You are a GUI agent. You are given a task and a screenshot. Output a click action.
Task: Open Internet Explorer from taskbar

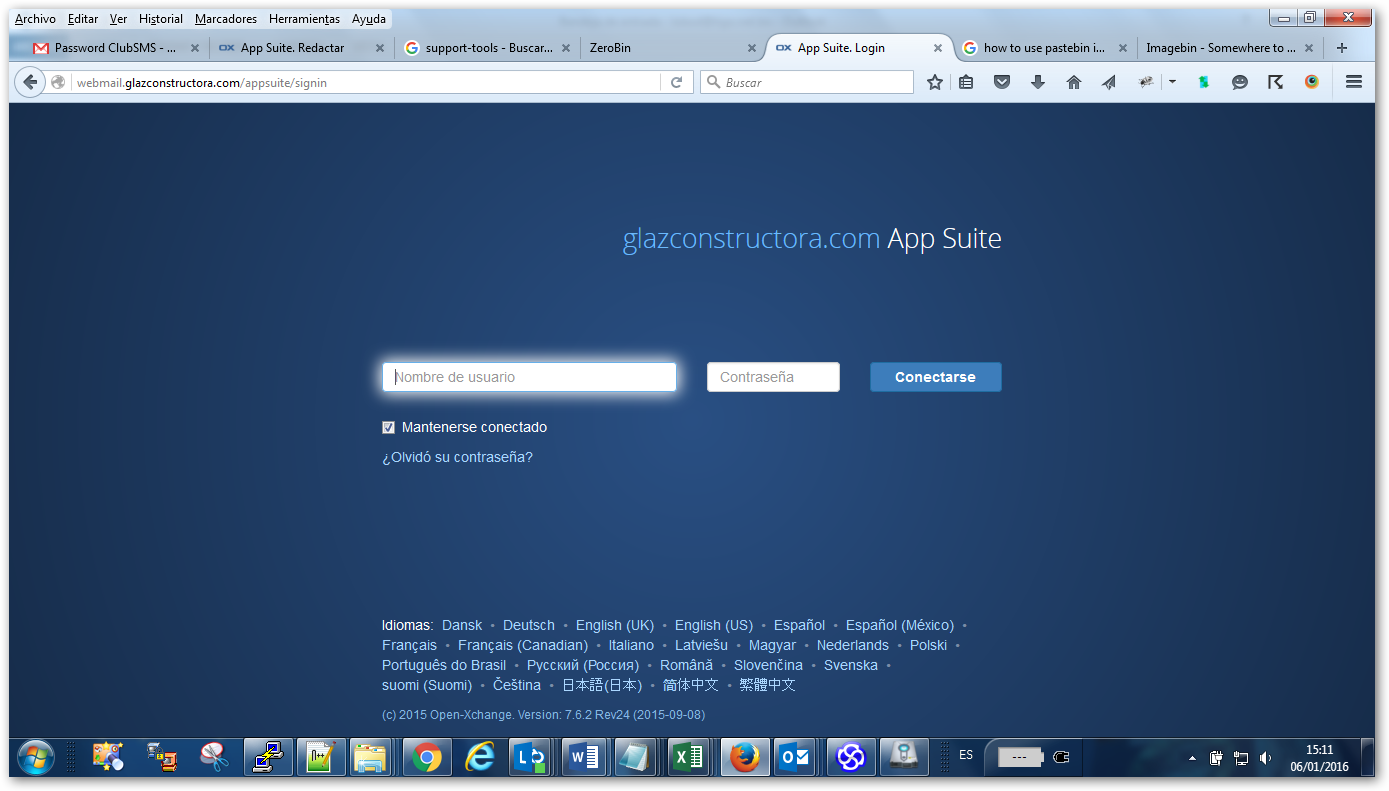point(481,758)
